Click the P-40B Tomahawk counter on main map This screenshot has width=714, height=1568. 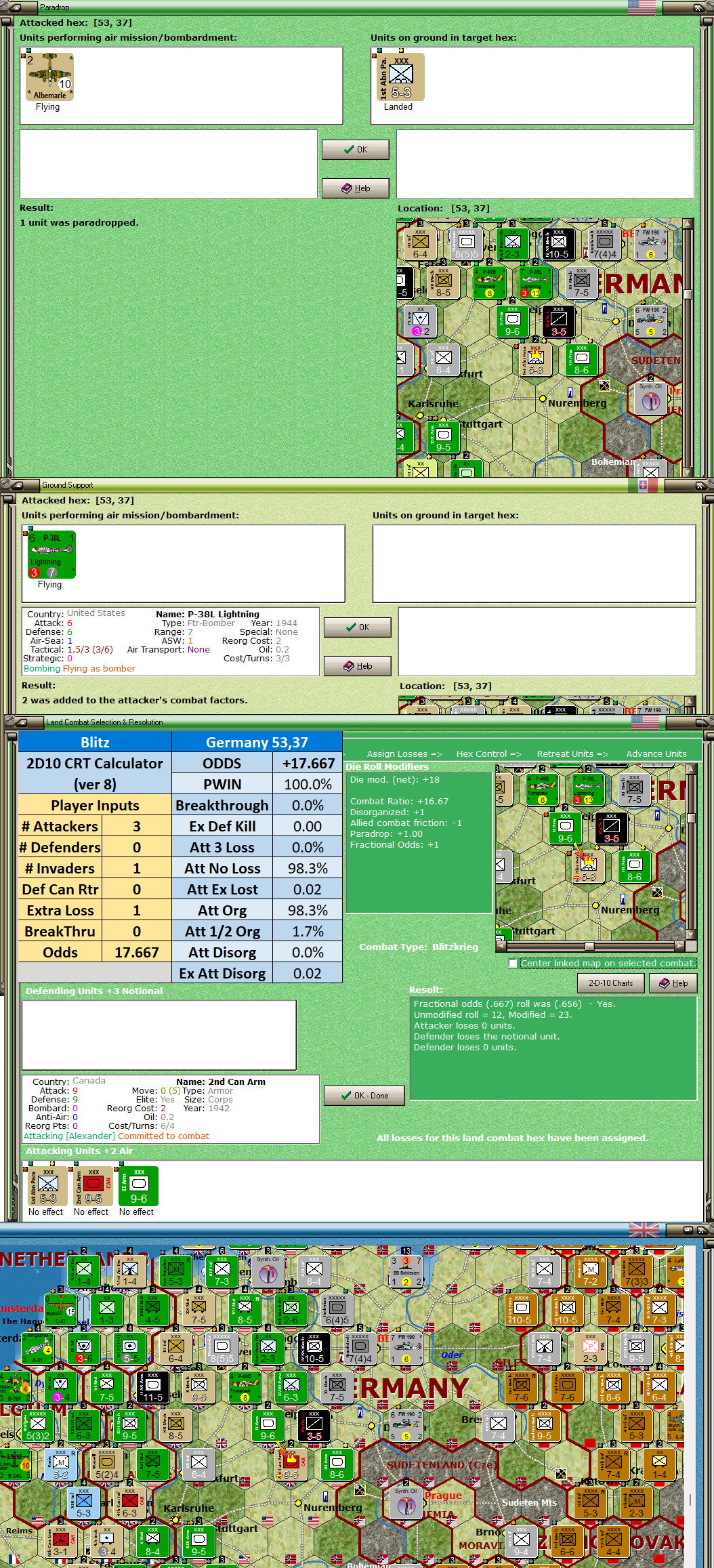pyautogui.click(x=245, y=1388)
